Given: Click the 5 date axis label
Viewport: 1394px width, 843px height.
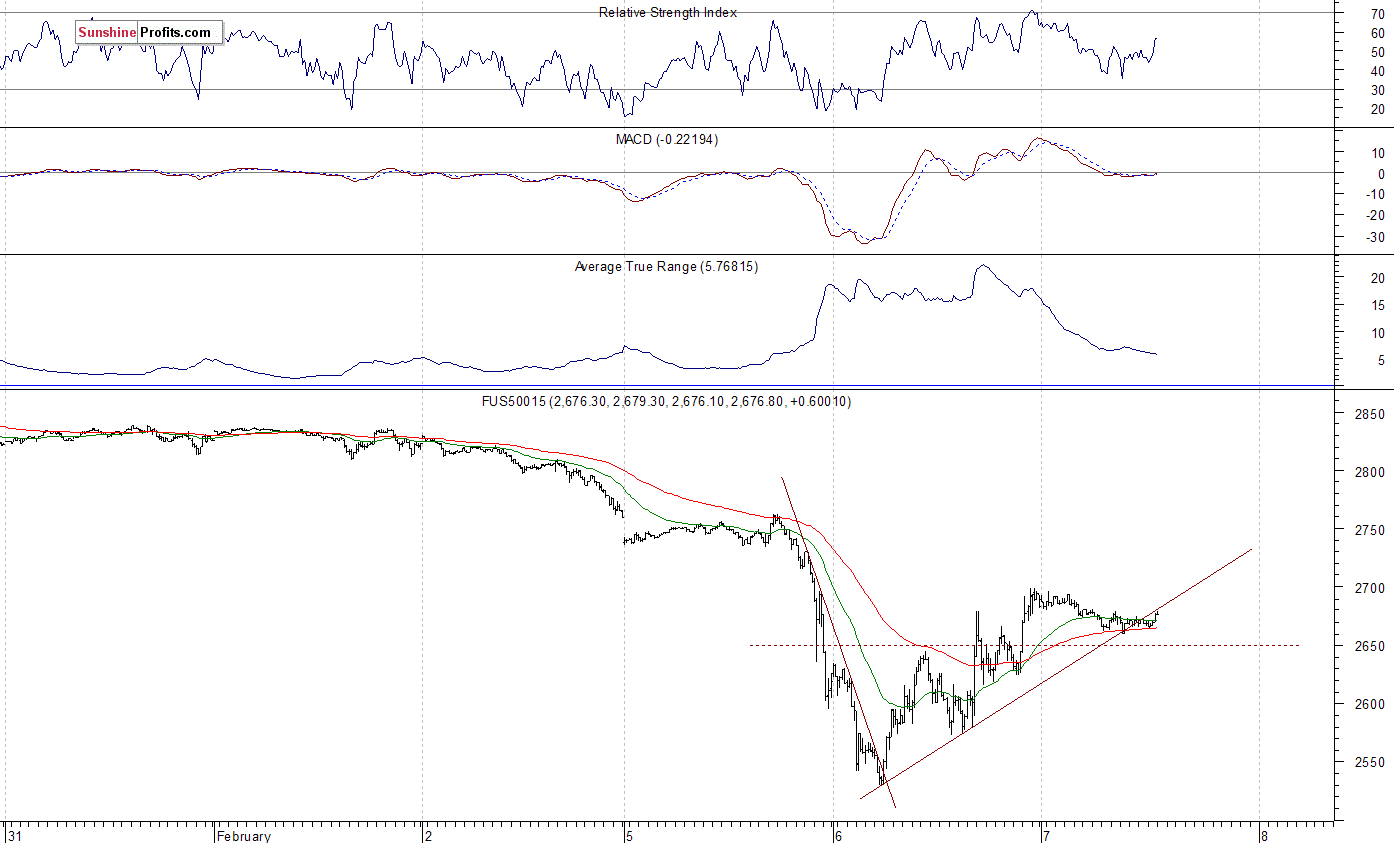Looking at the screenshot, I should pyautogui.click(x=630, y=835).
